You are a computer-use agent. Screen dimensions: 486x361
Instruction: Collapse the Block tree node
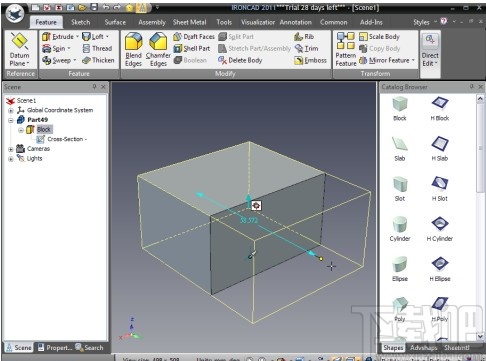[21, 130]
